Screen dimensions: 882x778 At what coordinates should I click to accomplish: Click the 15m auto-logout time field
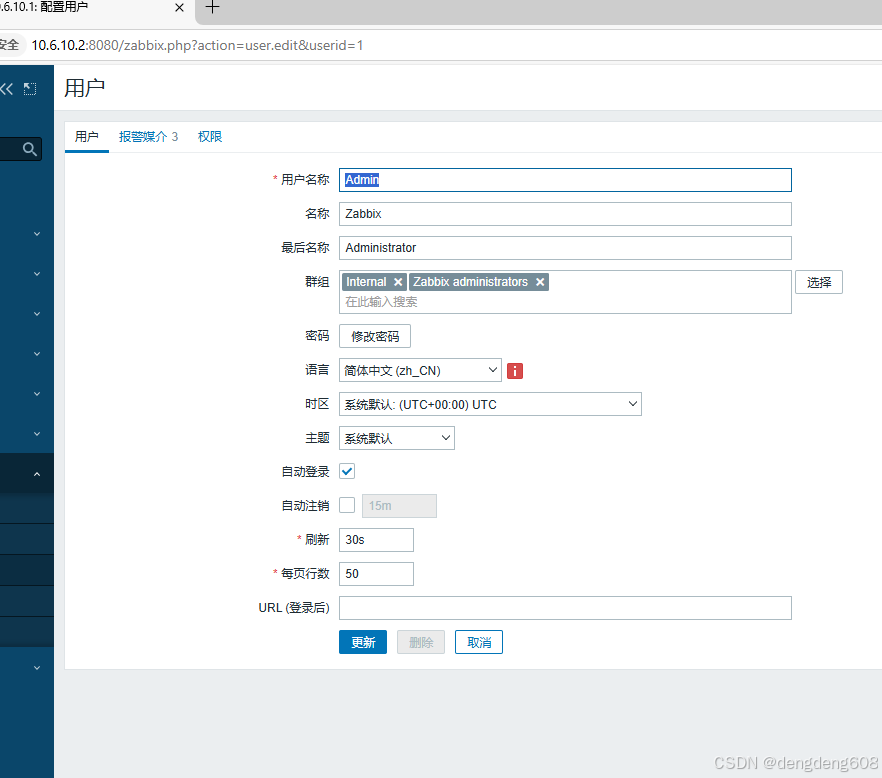[399, 505]
